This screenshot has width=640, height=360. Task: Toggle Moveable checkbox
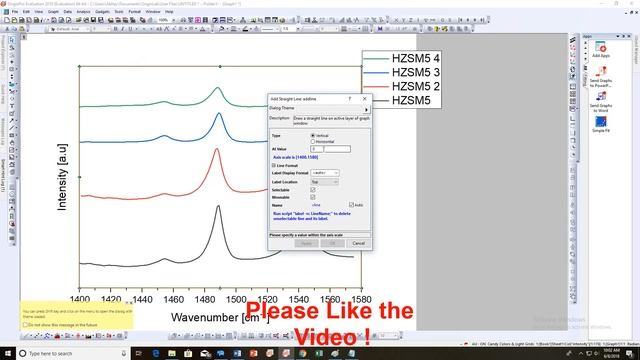pos(313,197)
